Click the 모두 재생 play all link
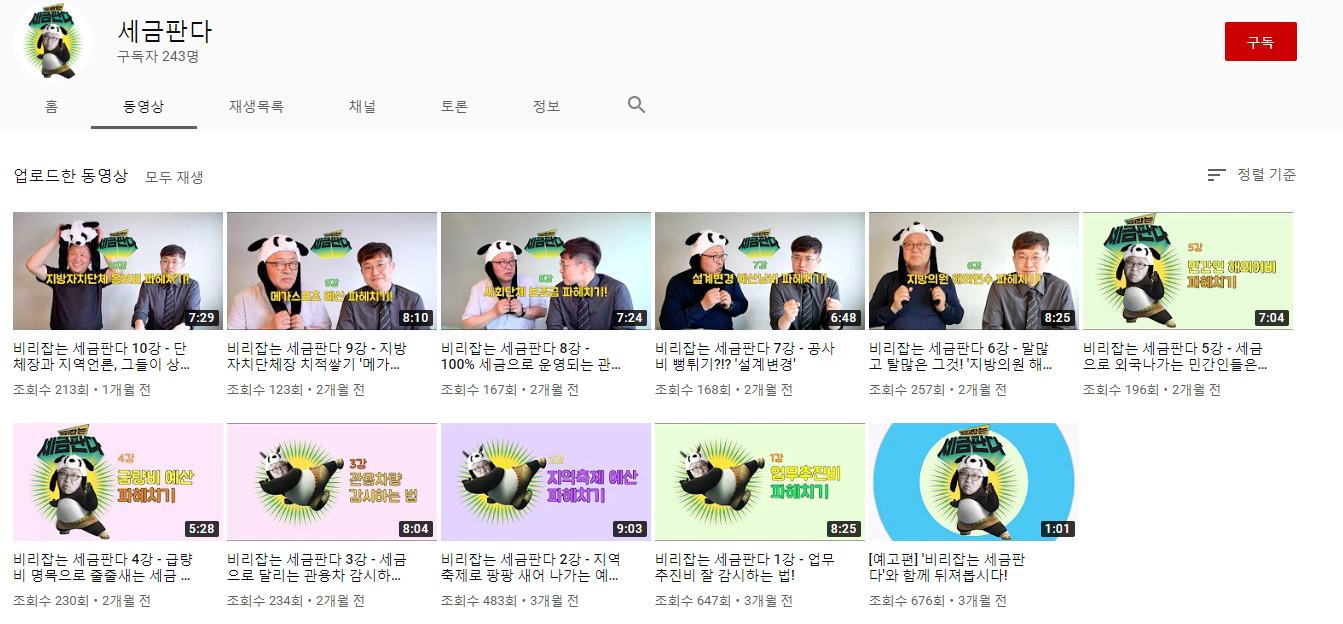 [174, 177]
